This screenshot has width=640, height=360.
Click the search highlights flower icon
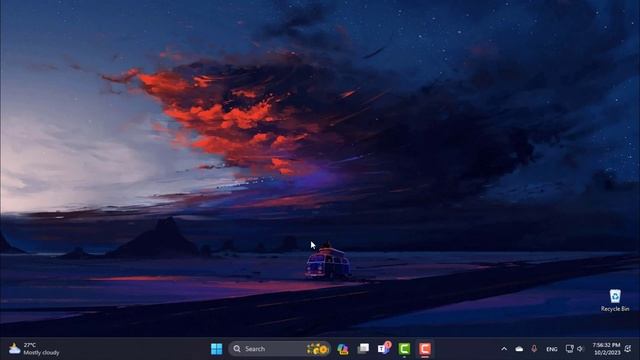[x=318, y=349]
